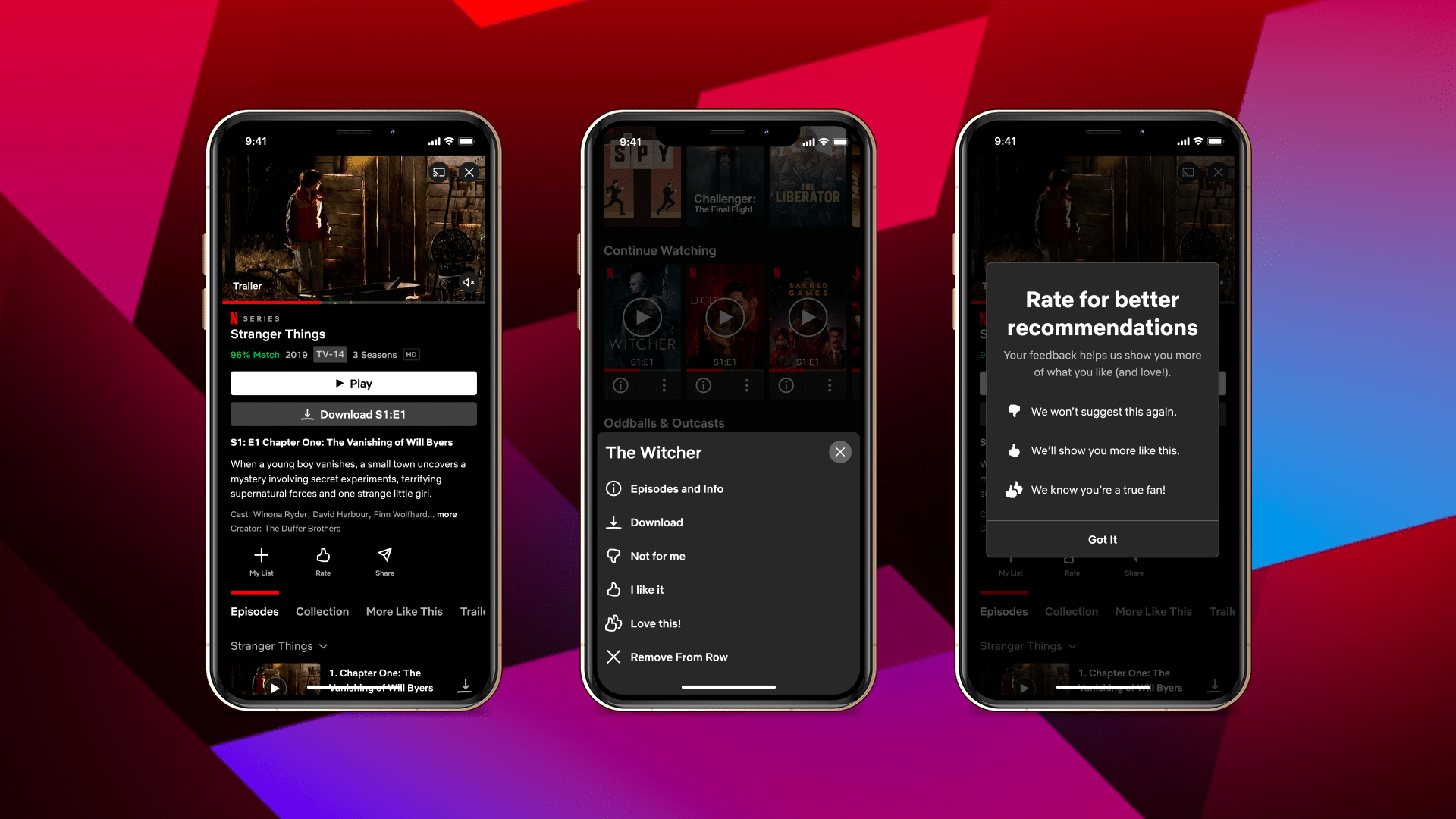
Task: Click the info circle icon on The Witcher row
Action: [x=621, y=385]
